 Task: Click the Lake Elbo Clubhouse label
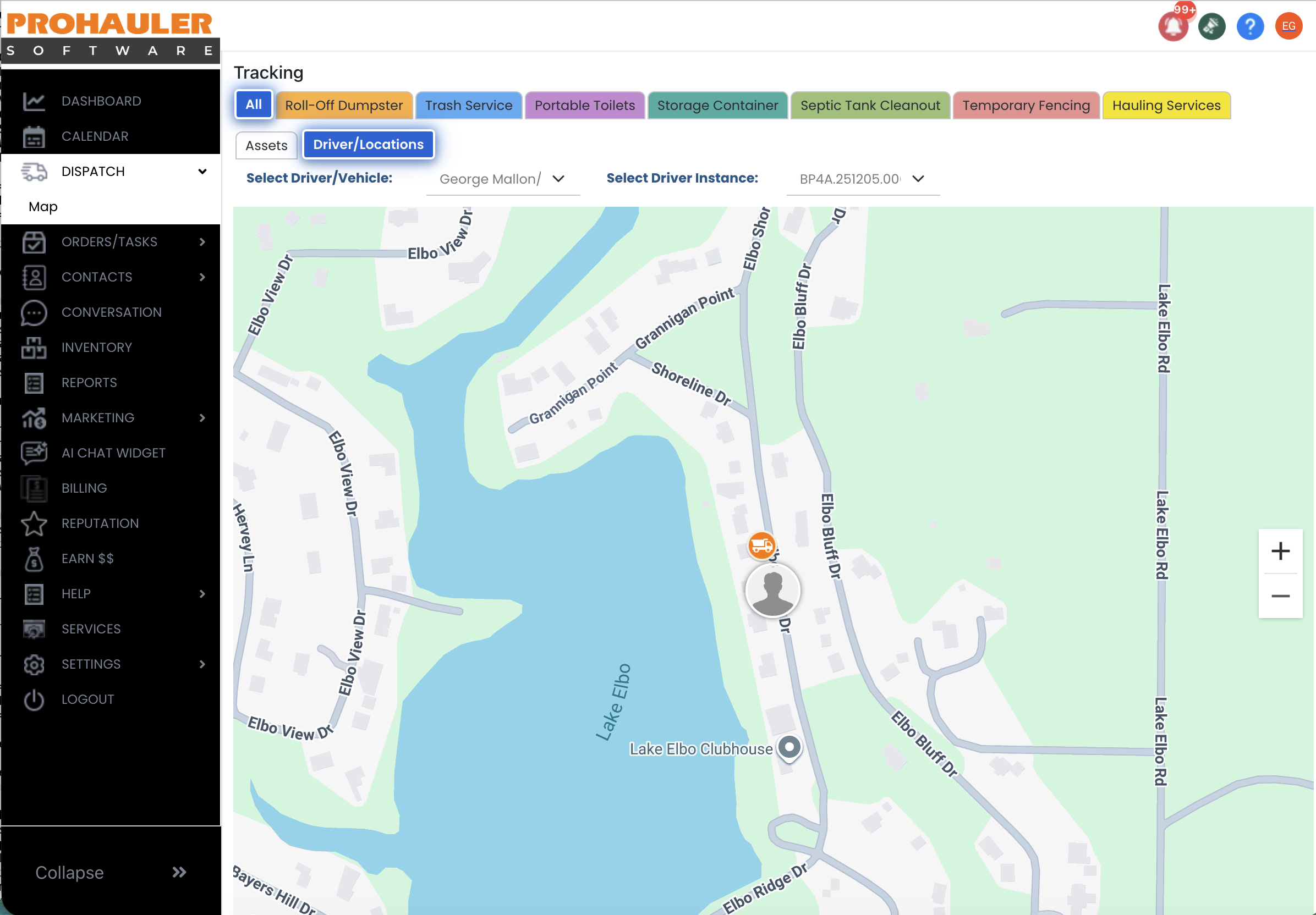pos(700,749)
